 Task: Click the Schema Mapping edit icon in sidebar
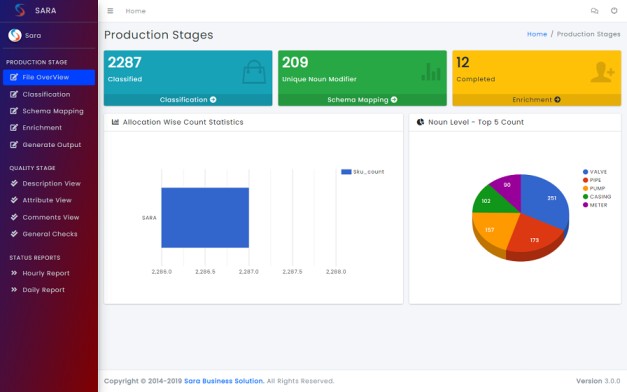click(14, 111)
